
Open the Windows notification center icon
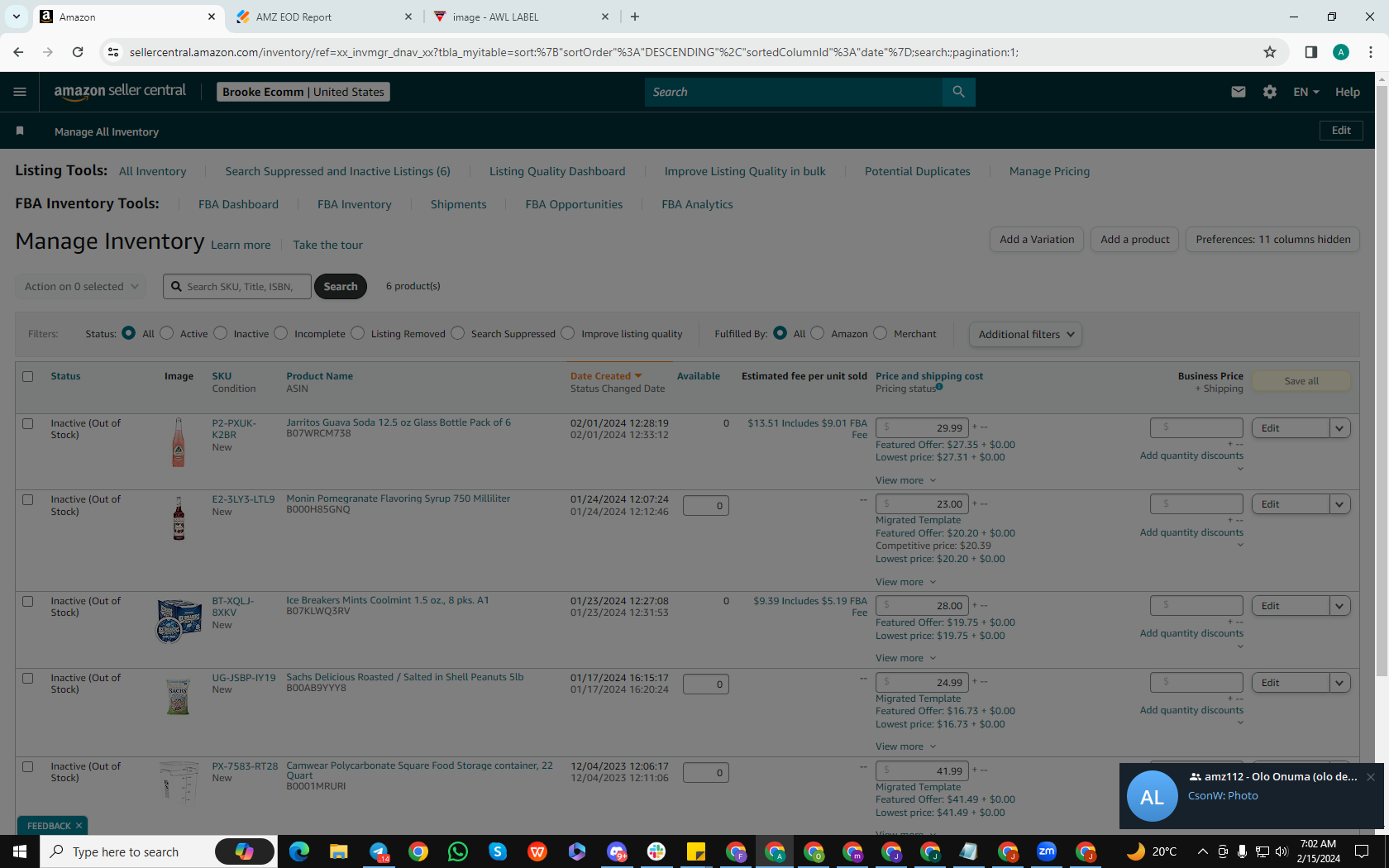point(1362,851)
